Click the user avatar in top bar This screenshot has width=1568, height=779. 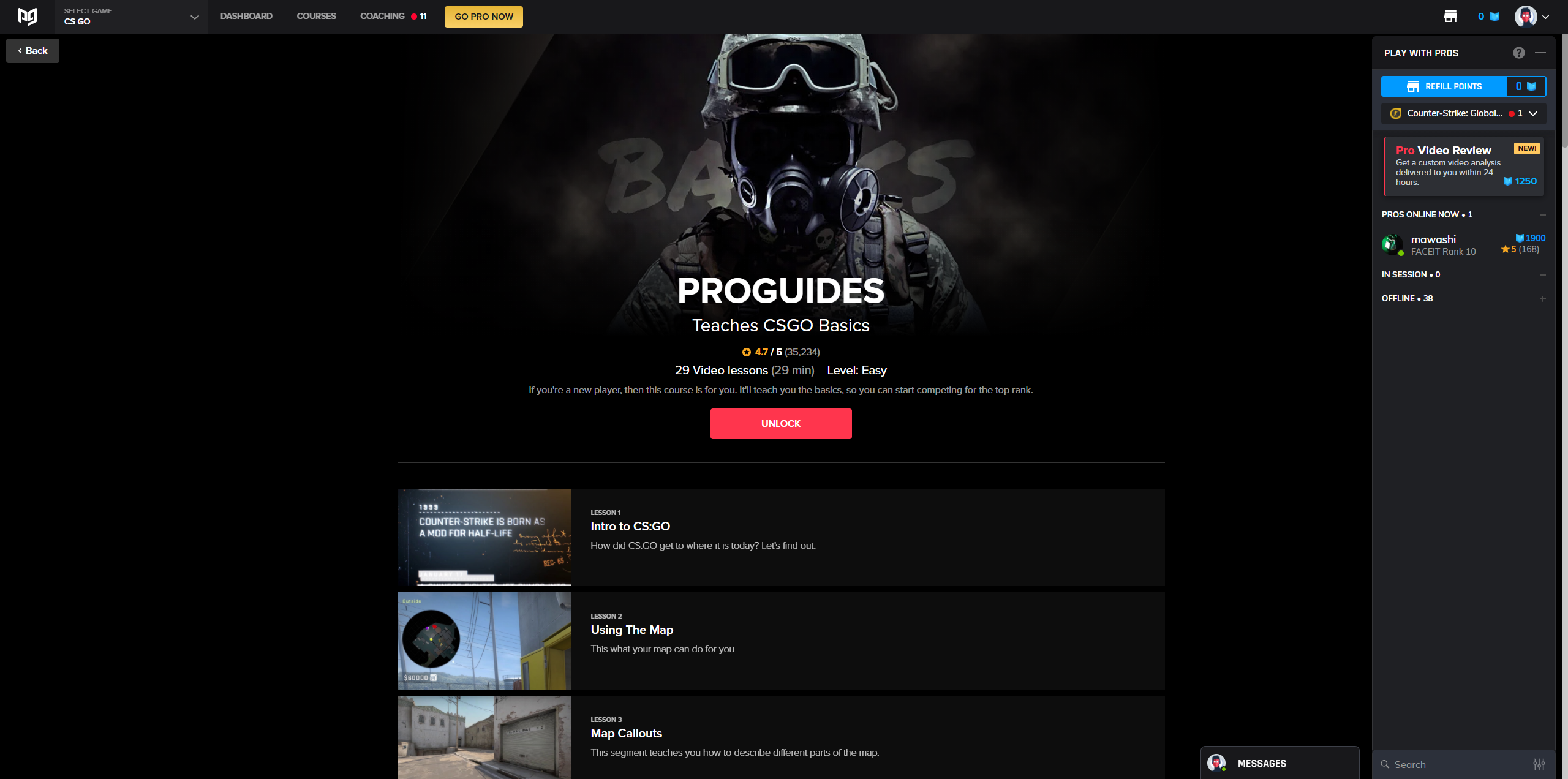tap(1525, 17)
